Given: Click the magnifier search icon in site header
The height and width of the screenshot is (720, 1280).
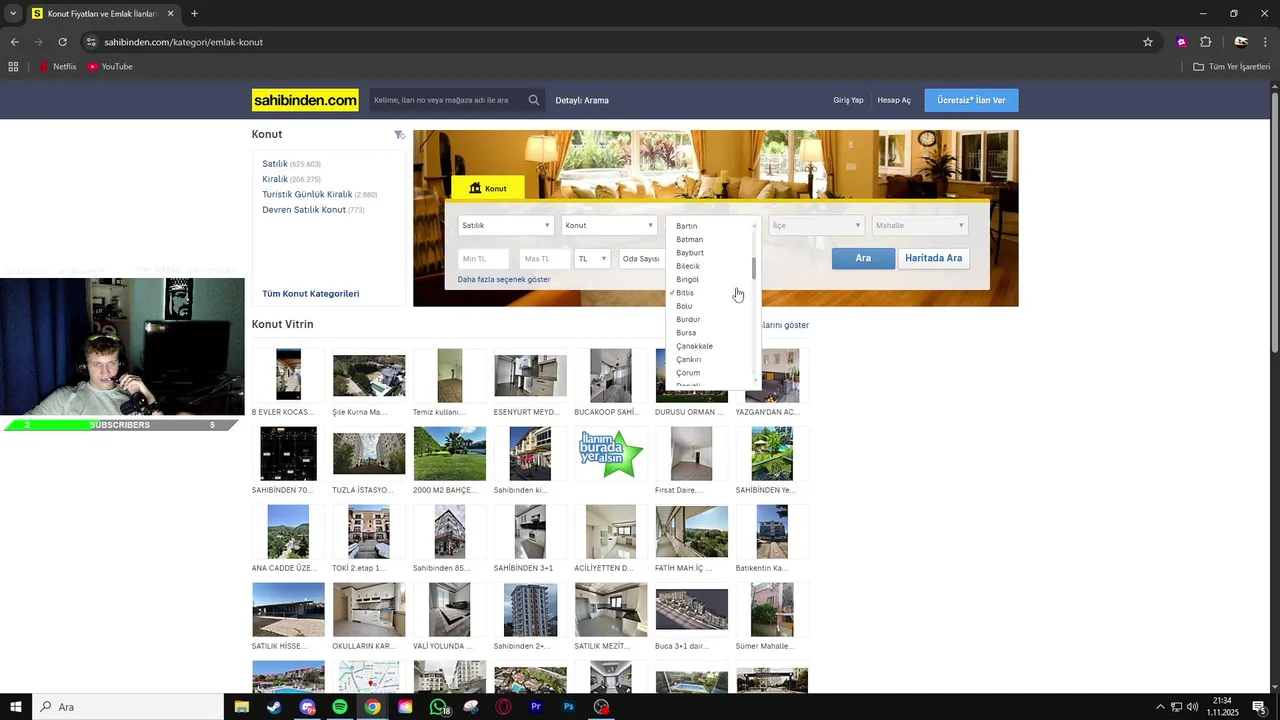Looking at the screenshot, I should tap(534, 100).
